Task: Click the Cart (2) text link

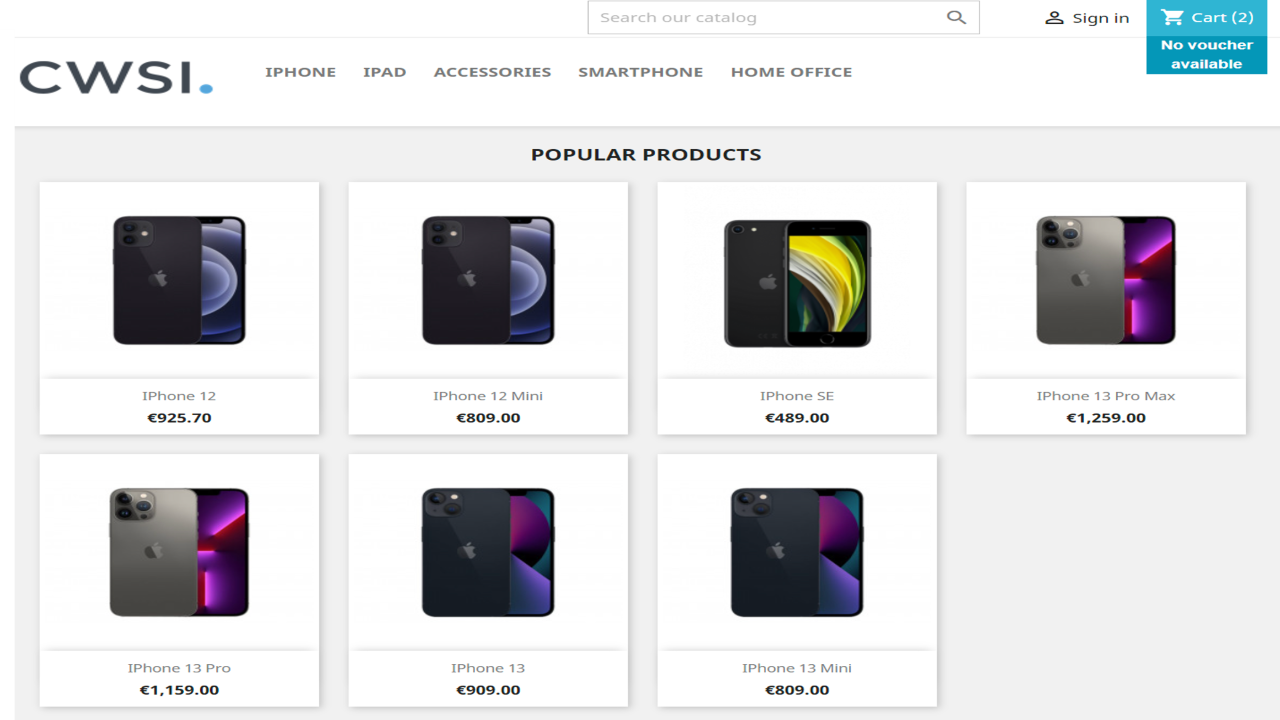Action: [1222, 17]
